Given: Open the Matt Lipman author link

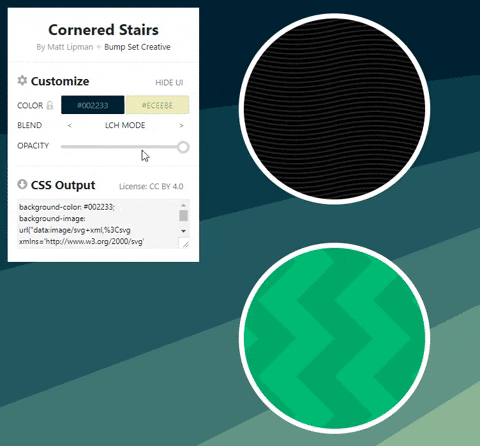Looking at the screenshot, I should pos(70,47).
